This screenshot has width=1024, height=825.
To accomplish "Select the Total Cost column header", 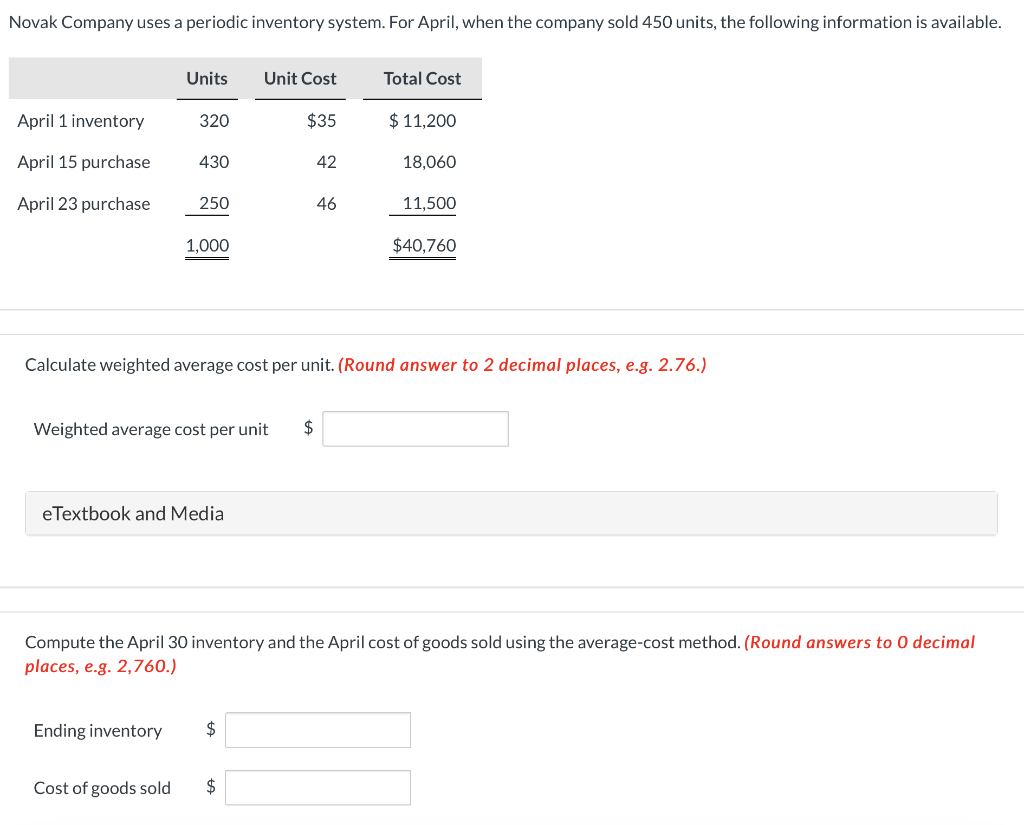I will (x=422, y=78).
